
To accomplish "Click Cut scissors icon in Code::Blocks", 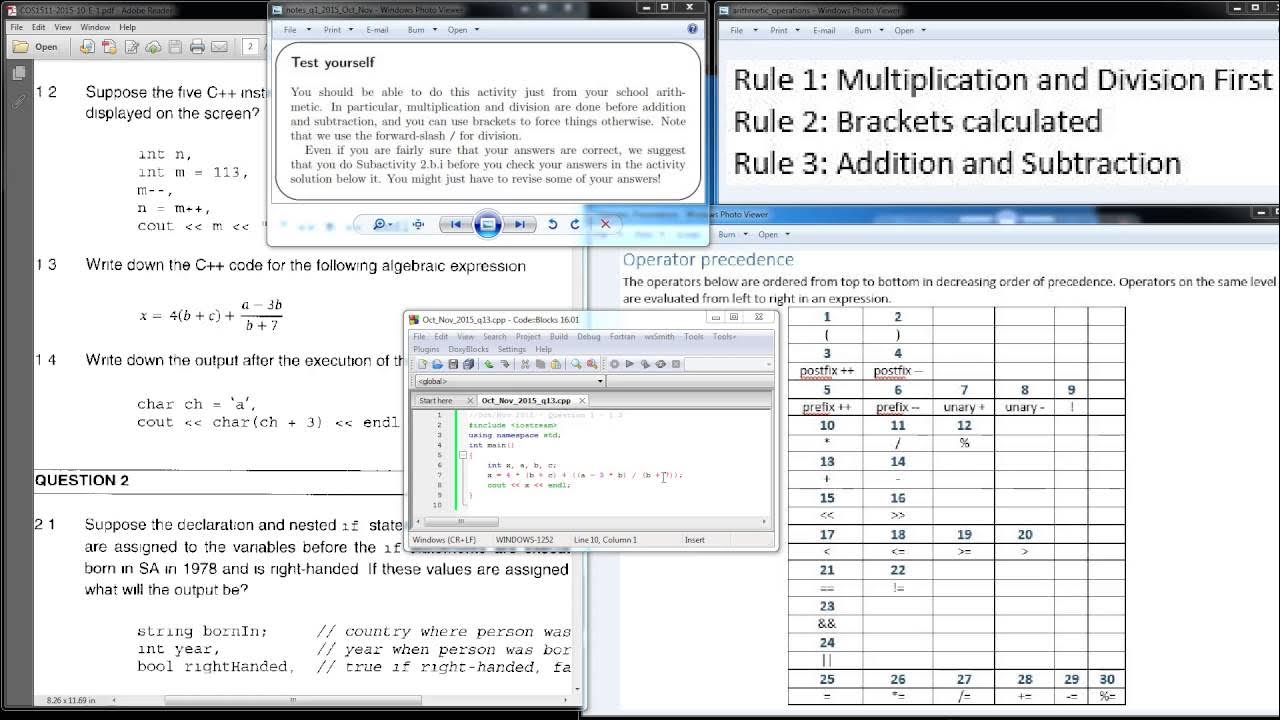I will pyautogui.click(x=525, y=364).
